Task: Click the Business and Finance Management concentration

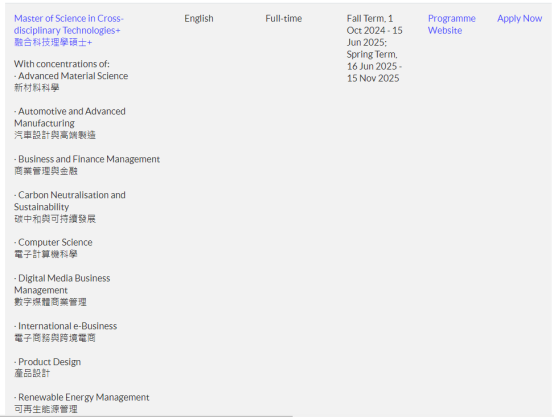Action: click(x=87, y=159)
